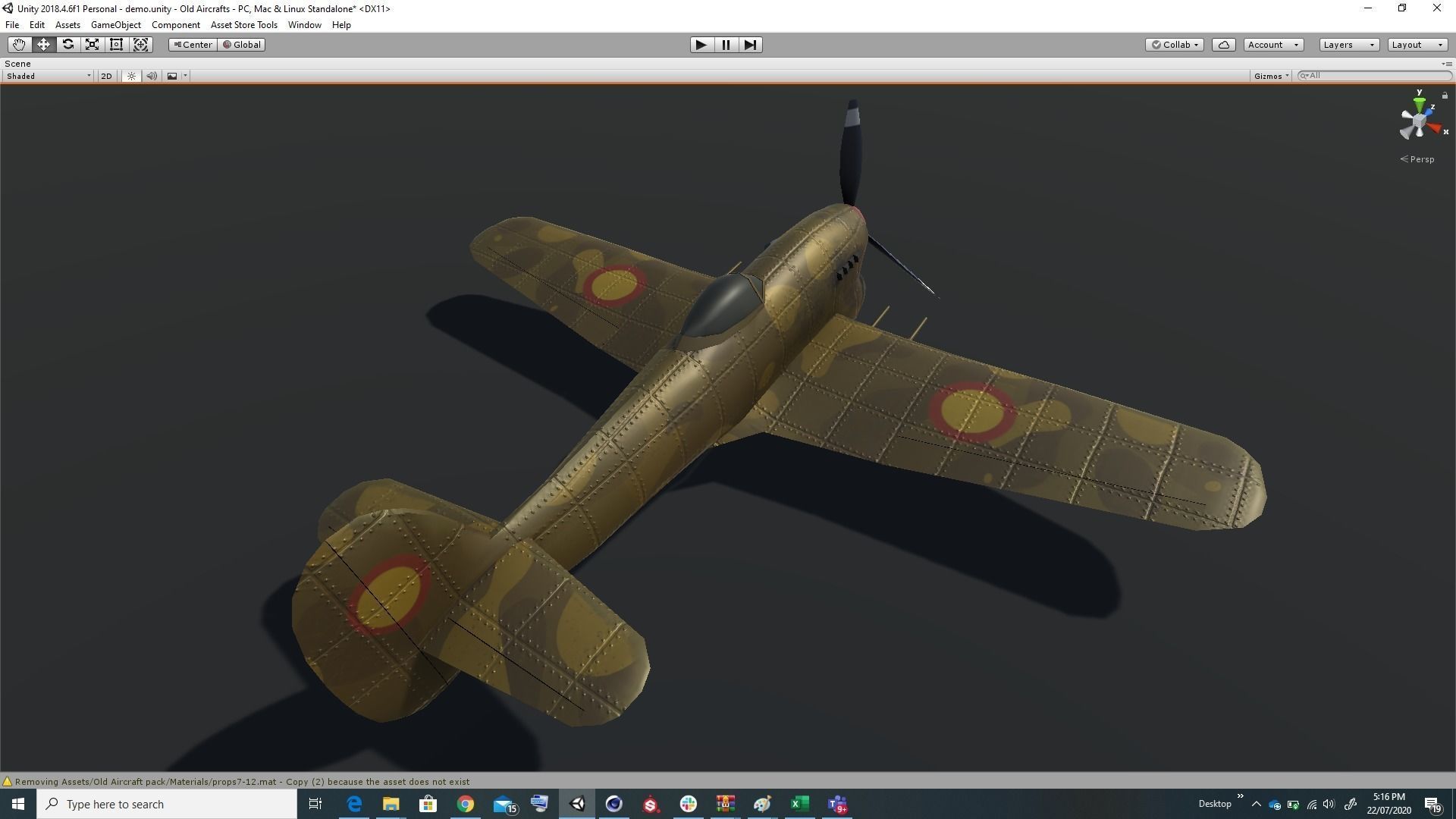Toggle scene lighting
Screen dimensions: 1456x819
point(131,76)
